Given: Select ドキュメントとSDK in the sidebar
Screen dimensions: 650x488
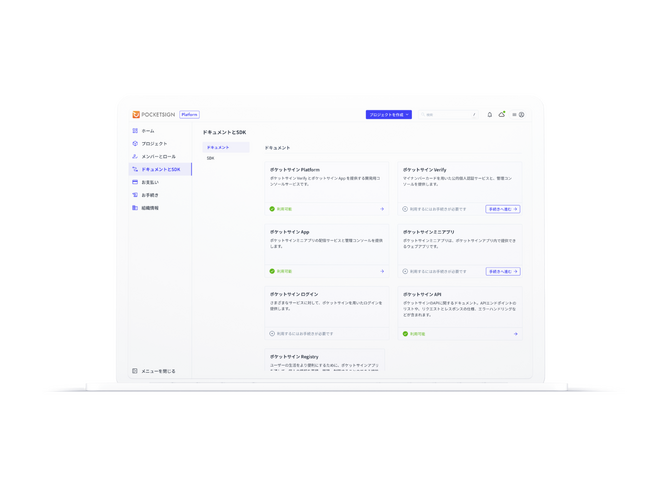Looking at the screenshot, I should click(160, 170).
